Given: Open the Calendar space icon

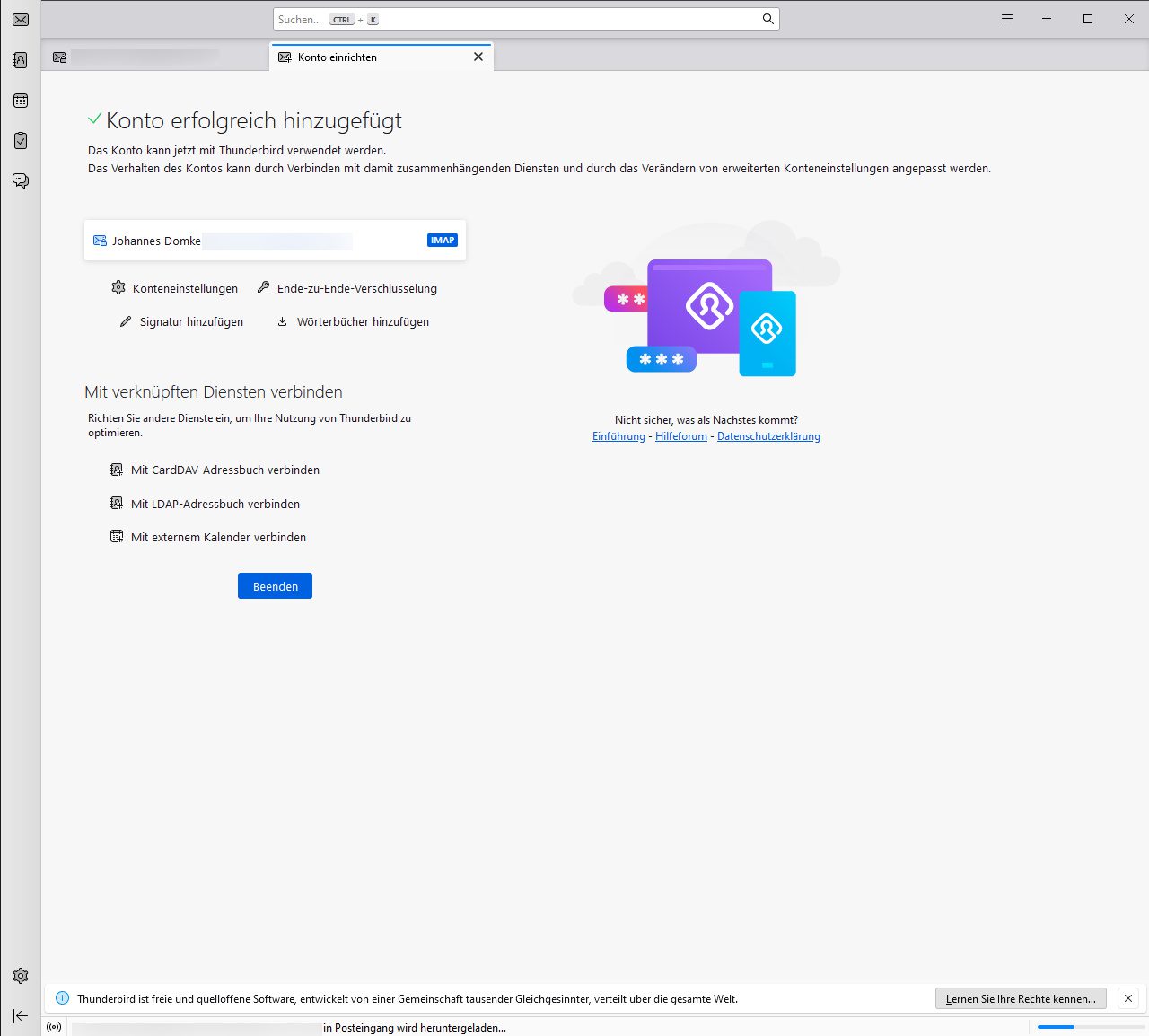Looking at the screenshot, I should click(x=21, y=101).
